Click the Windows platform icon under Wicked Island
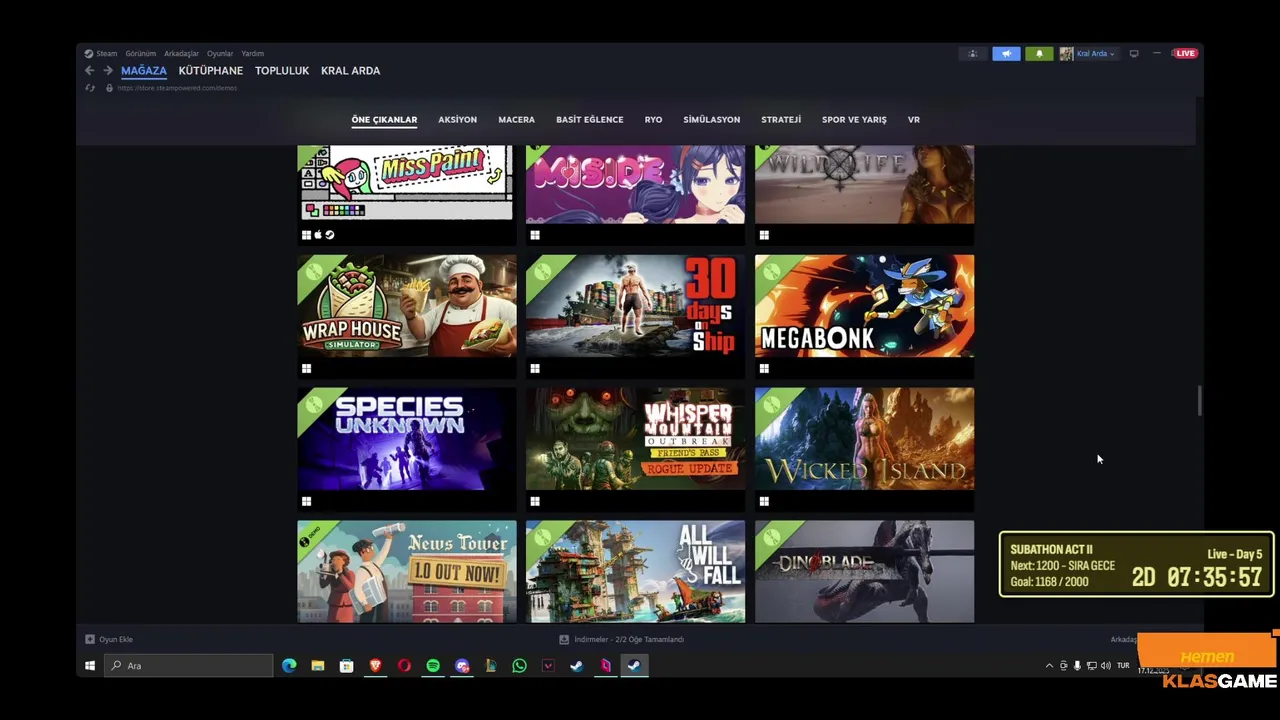The width and height of the screenshot is (1280, 720). 764,502
